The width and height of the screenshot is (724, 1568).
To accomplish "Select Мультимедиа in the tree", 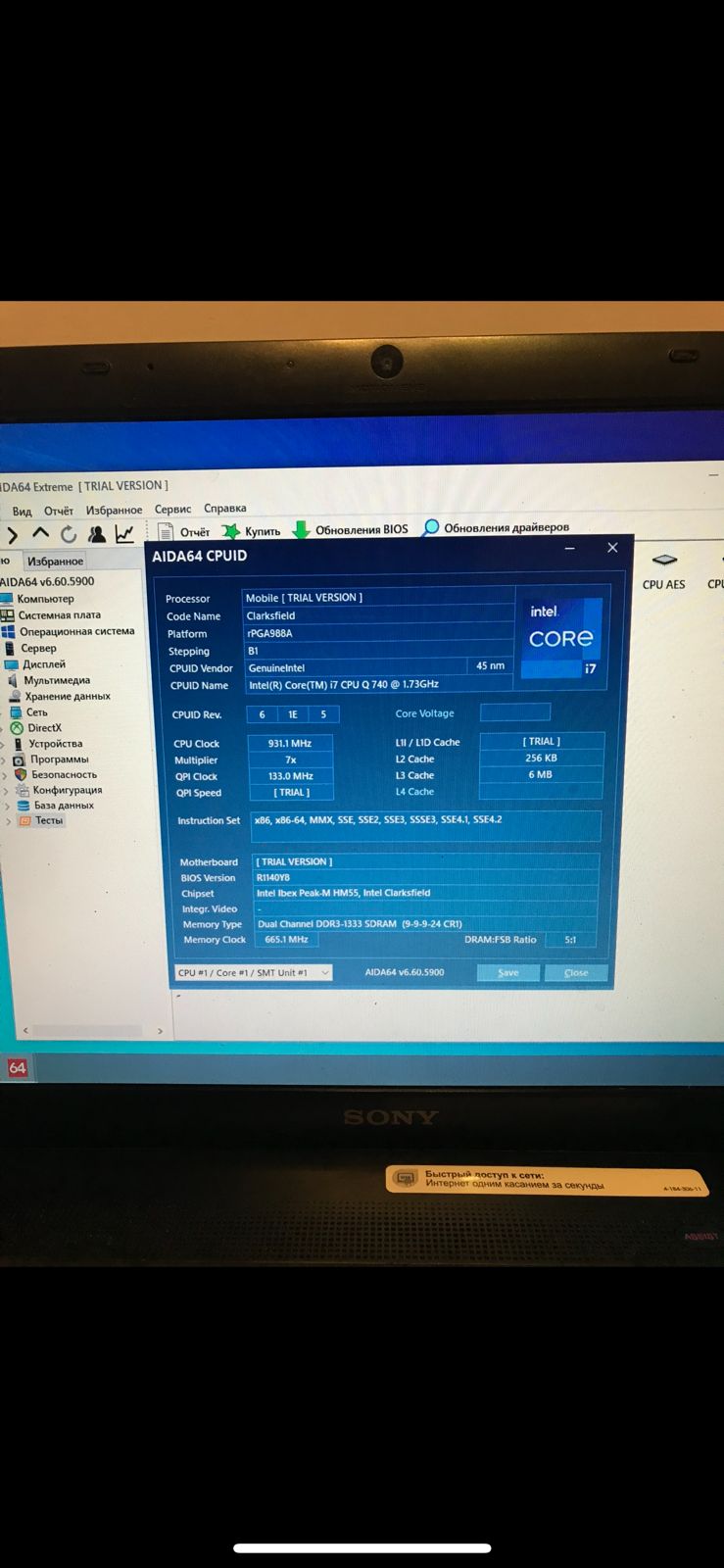I will click(x=57, y=680).
